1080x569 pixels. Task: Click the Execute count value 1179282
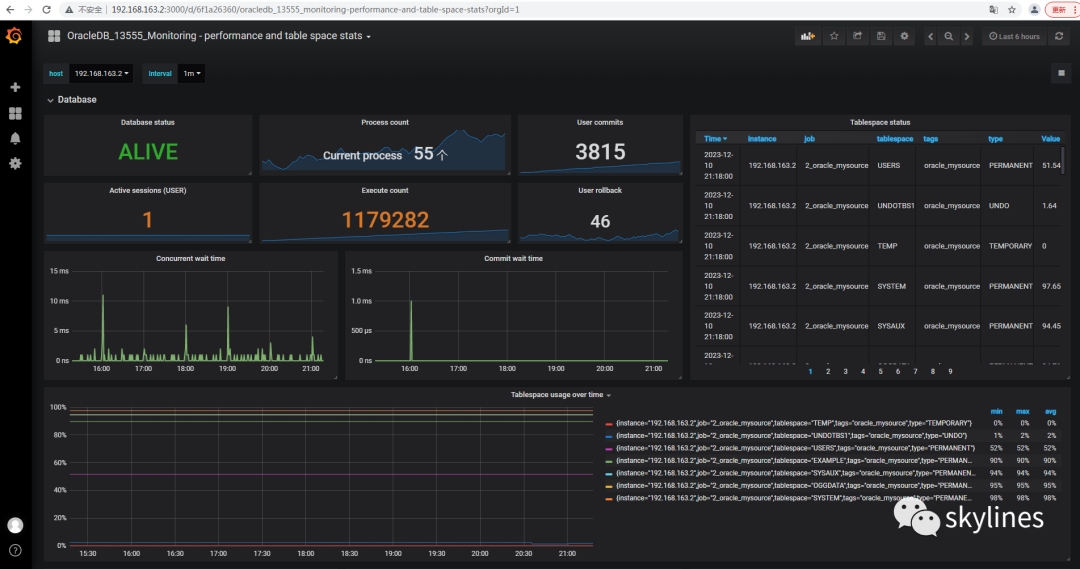(385, 220)
